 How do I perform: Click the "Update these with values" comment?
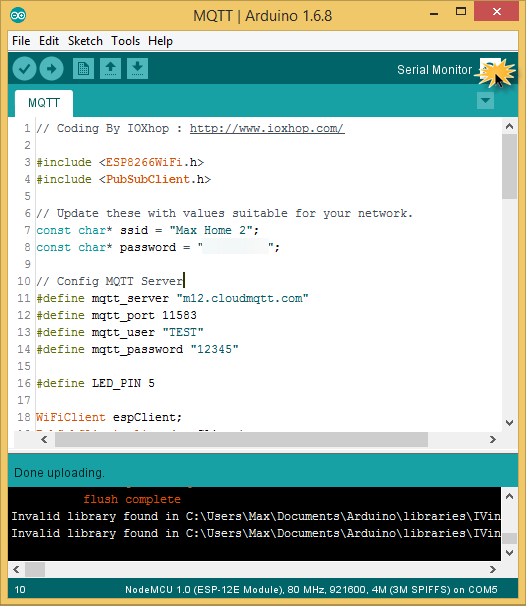tap(224, 213)
